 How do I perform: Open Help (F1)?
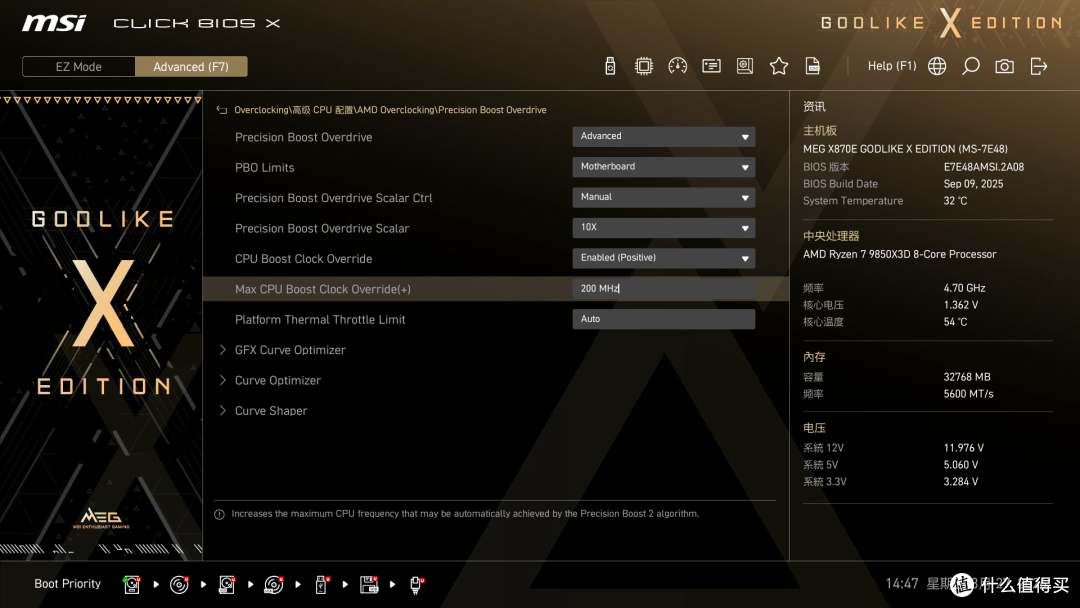pyautogui.click(x=892, y=66)
